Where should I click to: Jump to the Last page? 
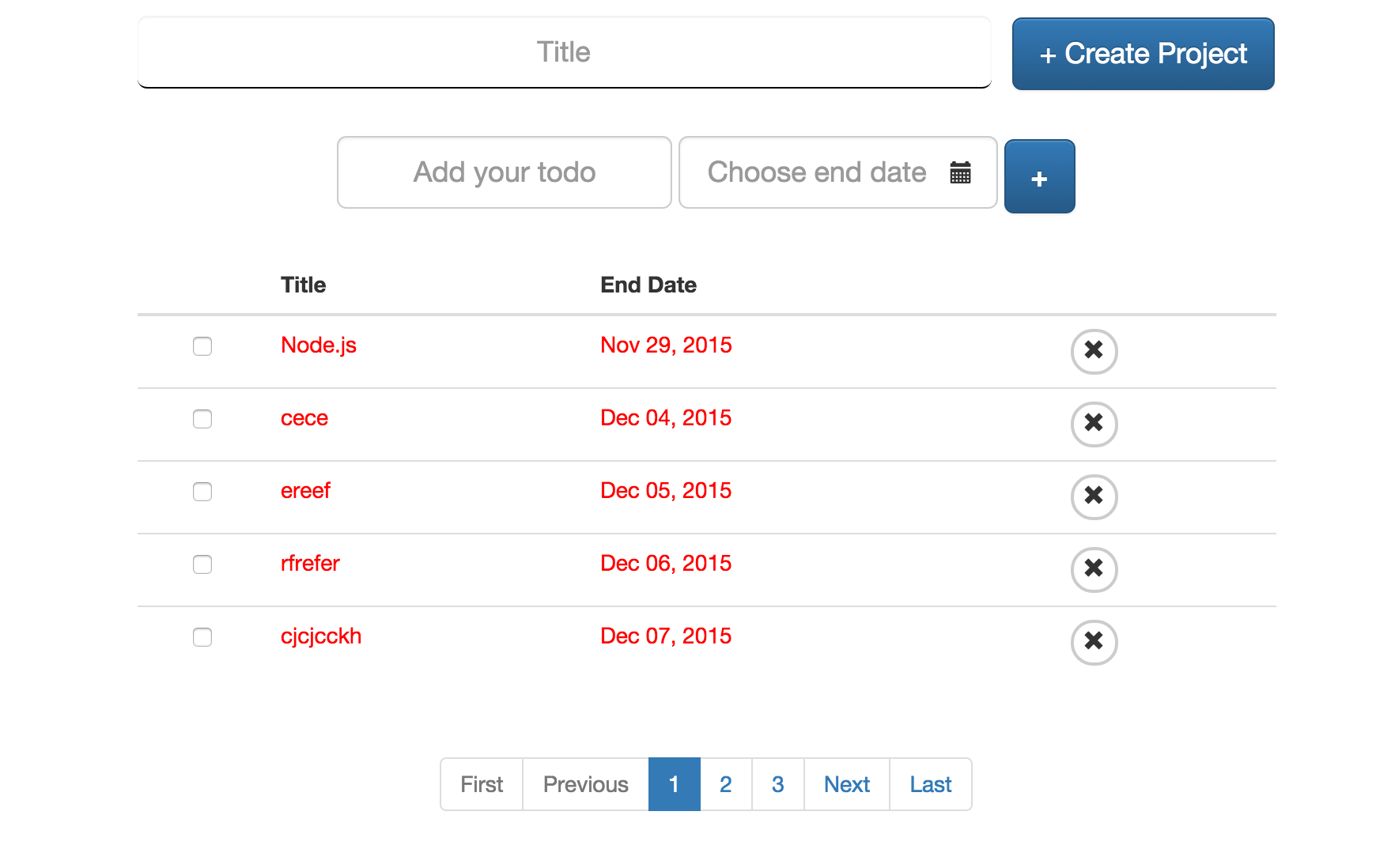[930, 784]
